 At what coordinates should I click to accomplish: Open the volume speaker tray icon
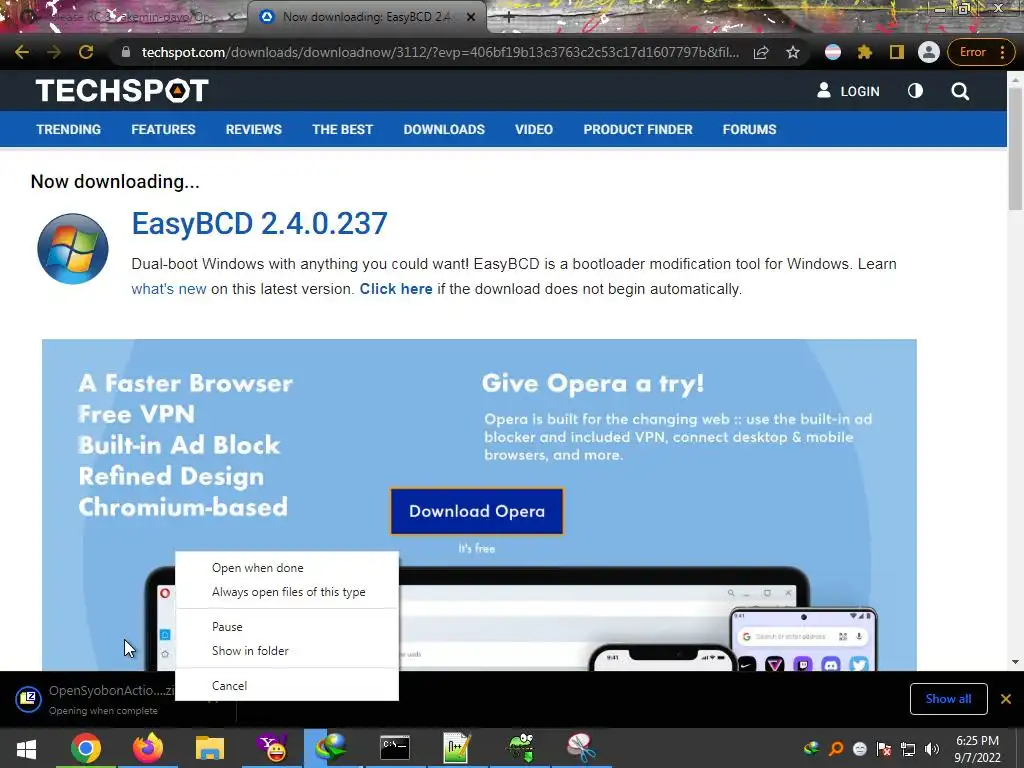[x=932, y=748]
